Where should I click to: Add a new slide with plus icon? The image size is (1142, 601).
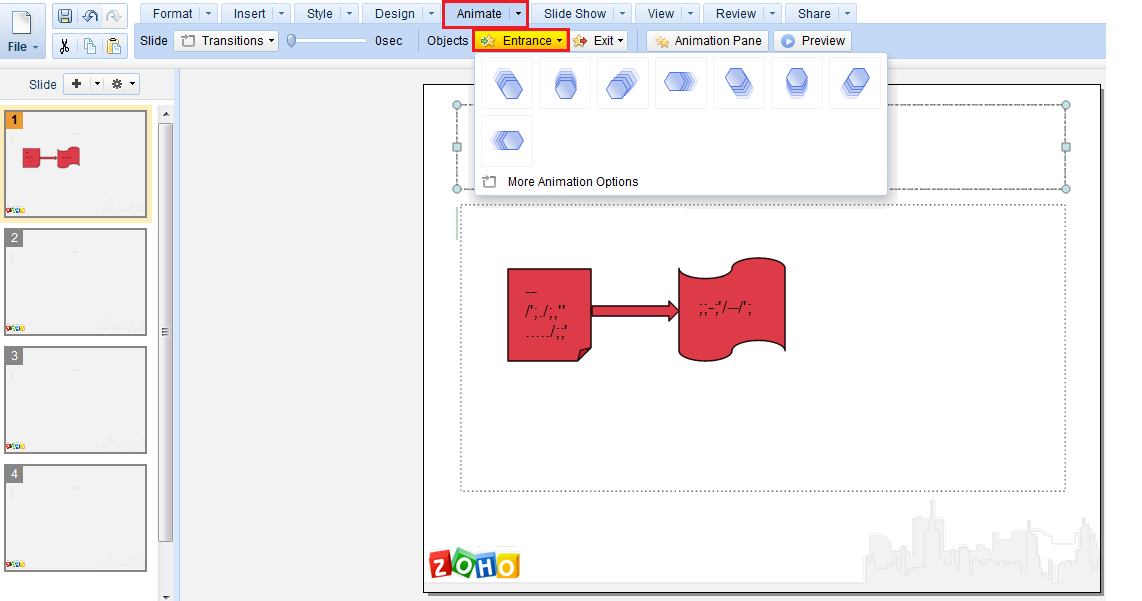tap(76, 84)
